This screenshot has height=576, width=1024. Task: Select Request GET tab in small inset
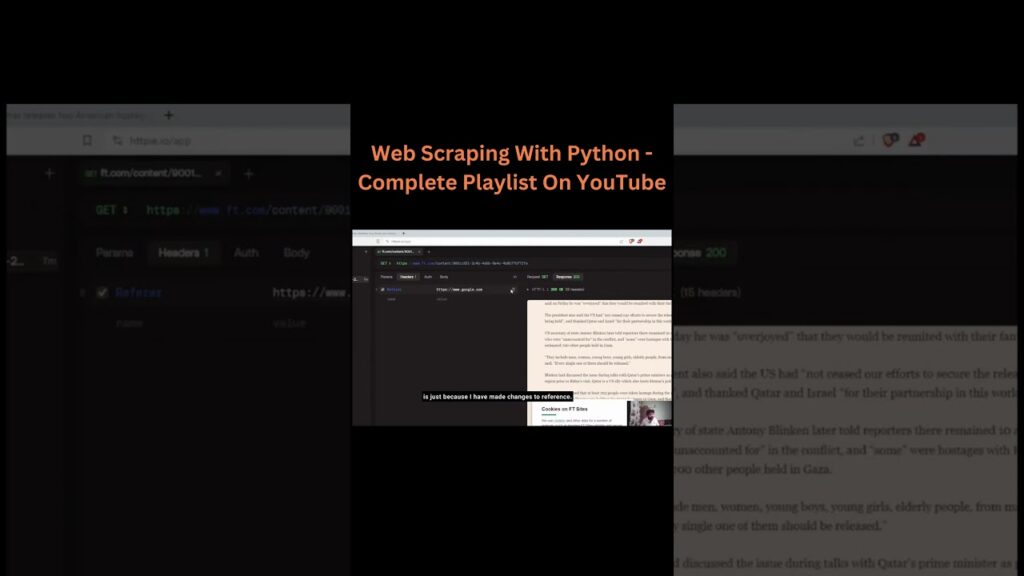[x=538, y=276]
